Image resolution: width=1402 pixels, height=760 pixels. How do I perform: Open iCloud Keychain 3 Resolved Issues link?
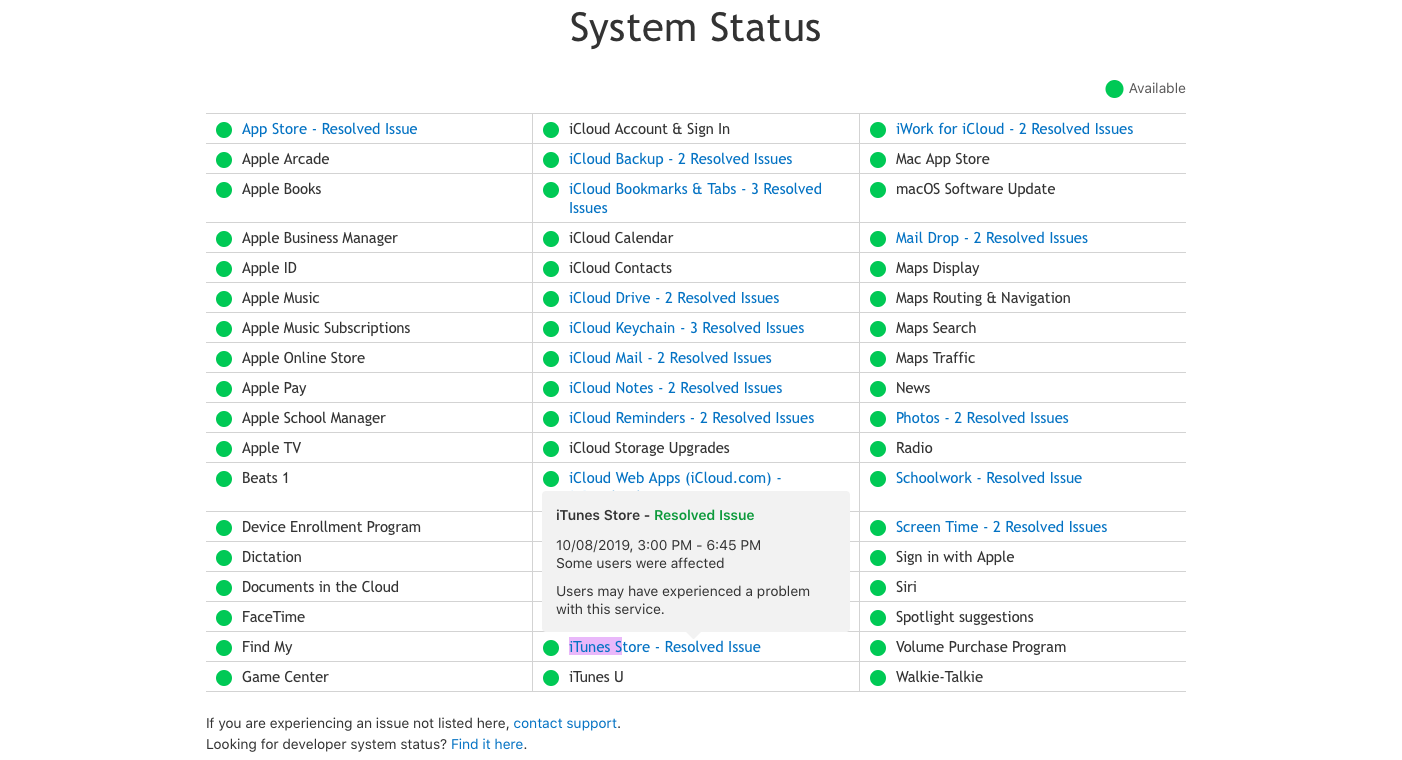coord(686,328)
